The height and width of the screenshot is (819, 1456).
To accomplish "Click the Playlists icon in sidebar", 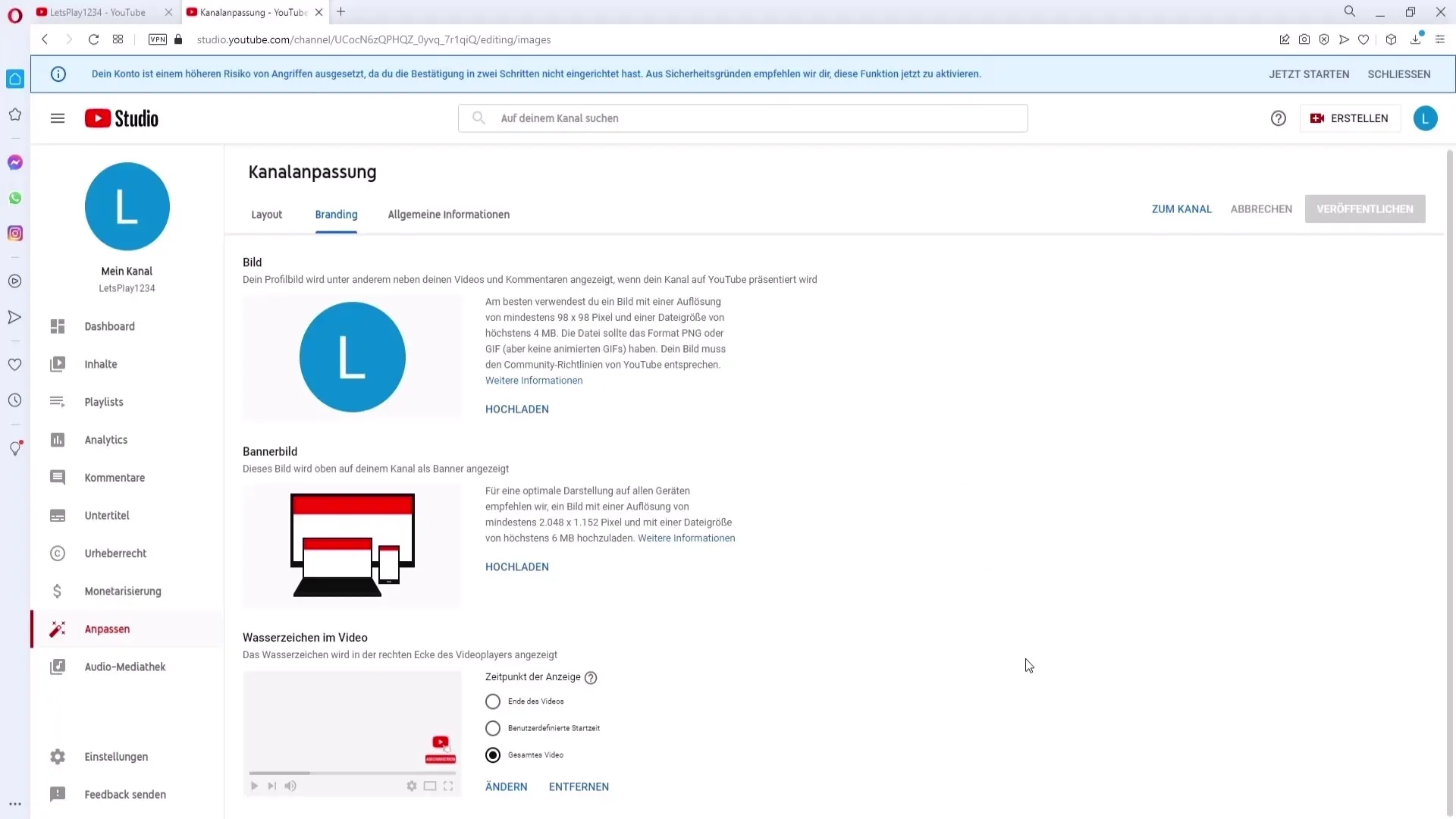I will pyautogui.click(x=57, y=401).
